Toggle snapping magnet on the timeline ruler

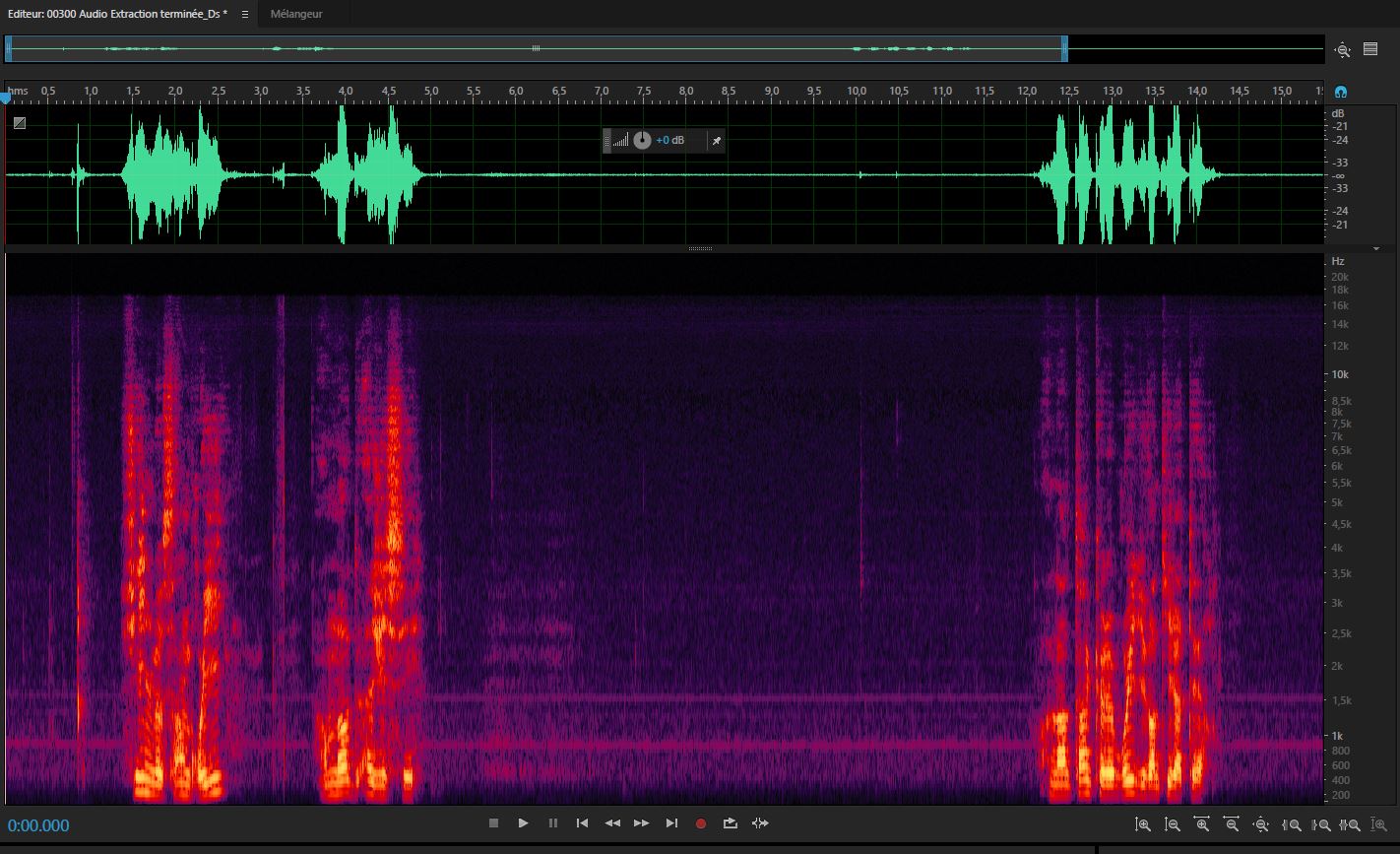pos(1340,92)
